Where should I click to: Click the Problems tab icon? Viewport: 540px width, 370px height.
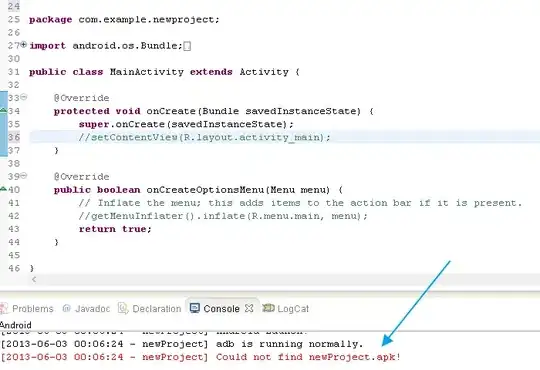[x=4, y=308]
